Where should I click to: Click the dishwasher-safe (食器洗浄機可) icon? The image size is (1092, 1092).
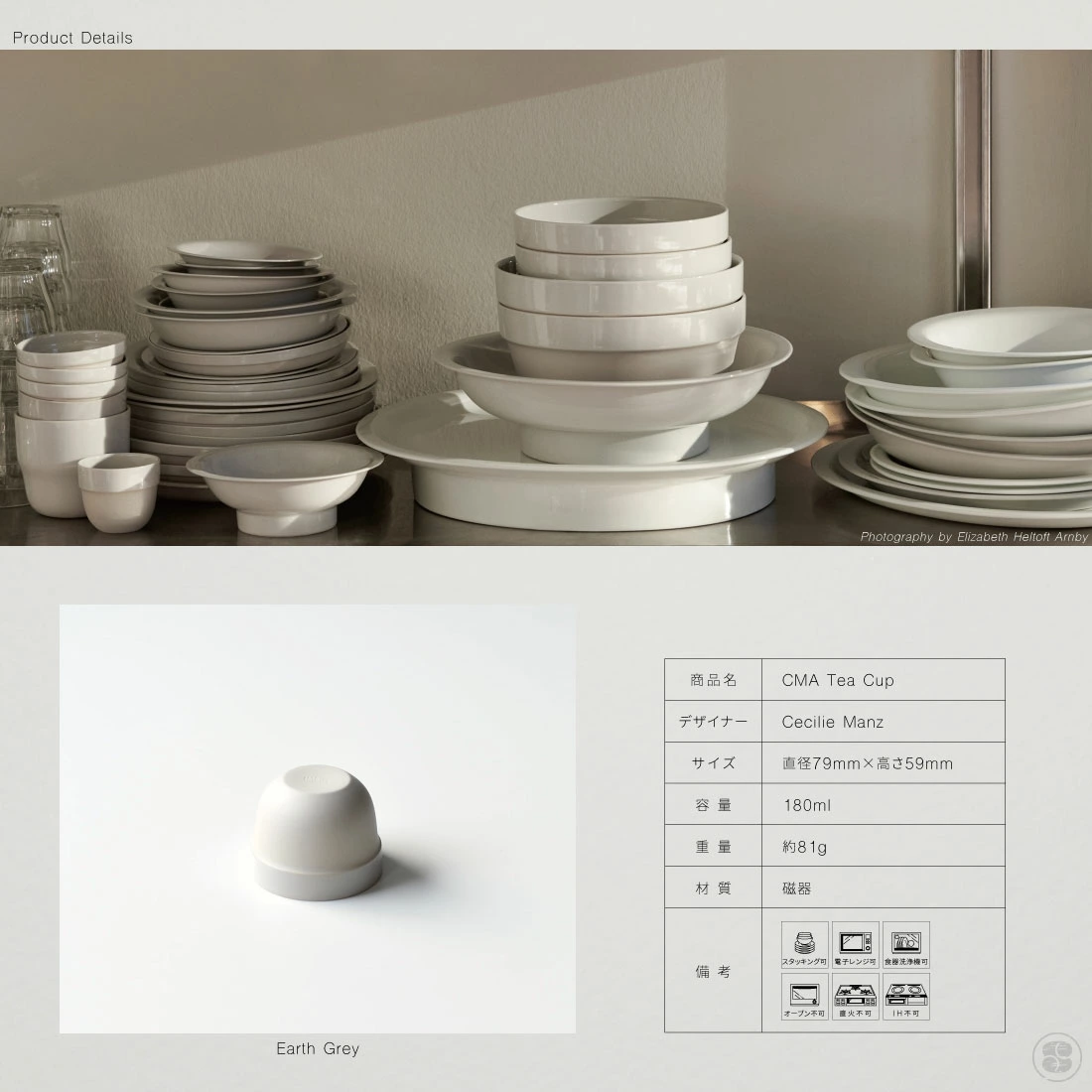(906, 944)
